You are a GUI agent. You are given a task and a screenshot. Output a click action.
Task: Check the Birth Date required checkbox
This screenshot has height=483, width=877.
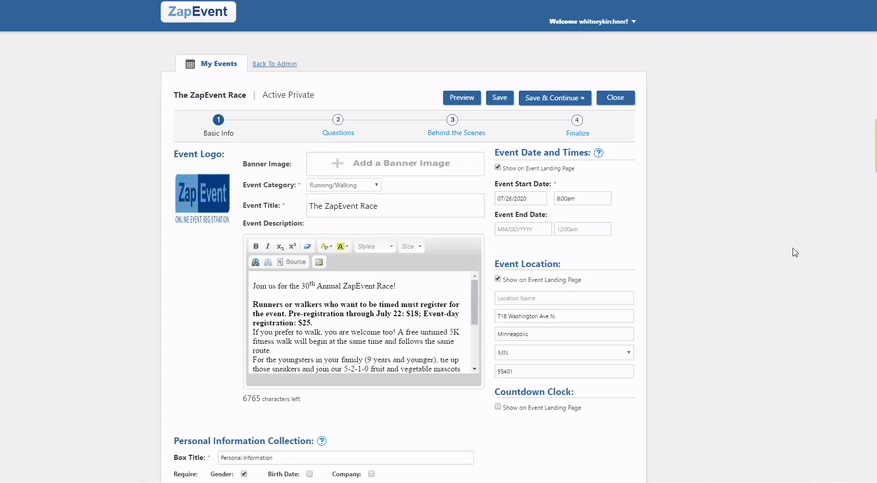click(x=309, y=474)
